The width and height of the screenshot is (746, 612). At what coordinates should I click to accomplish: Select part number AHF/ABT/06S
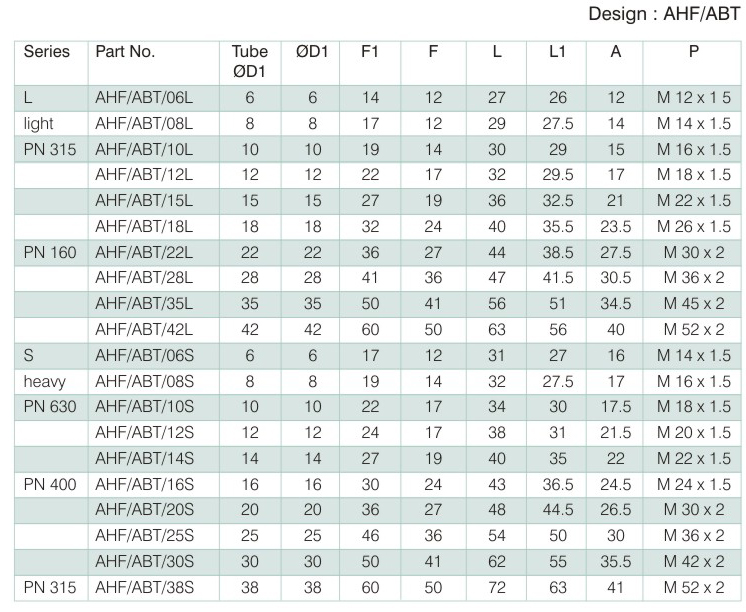coord(144,355)
